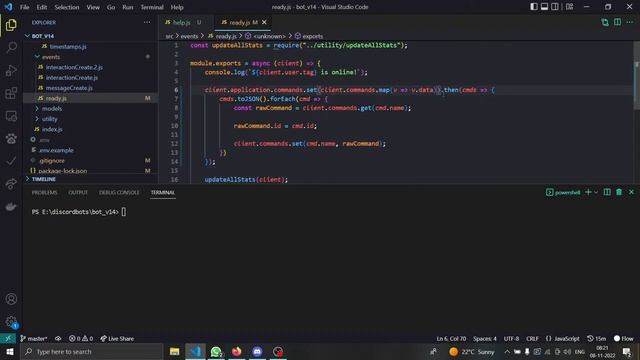Open .env.example file in explorer
The image size is (640, 360).
pyautogui.click(x=91, y=150)
